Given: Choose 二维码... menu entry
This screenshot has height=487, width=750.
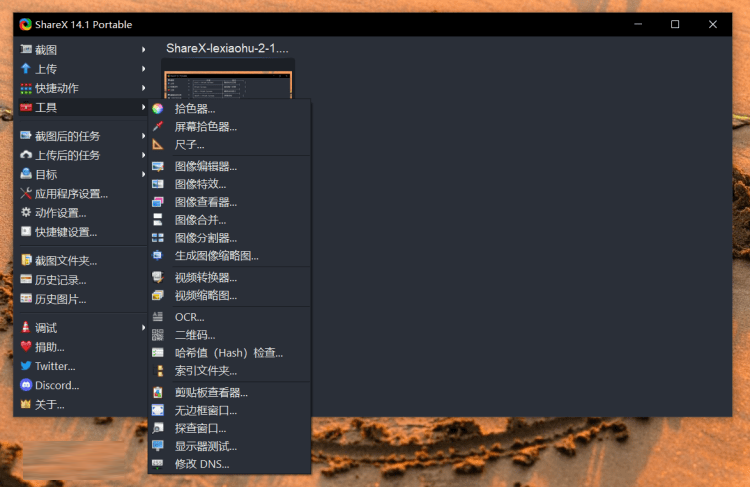Looking at the screenshot, I should tap(230, 335).
